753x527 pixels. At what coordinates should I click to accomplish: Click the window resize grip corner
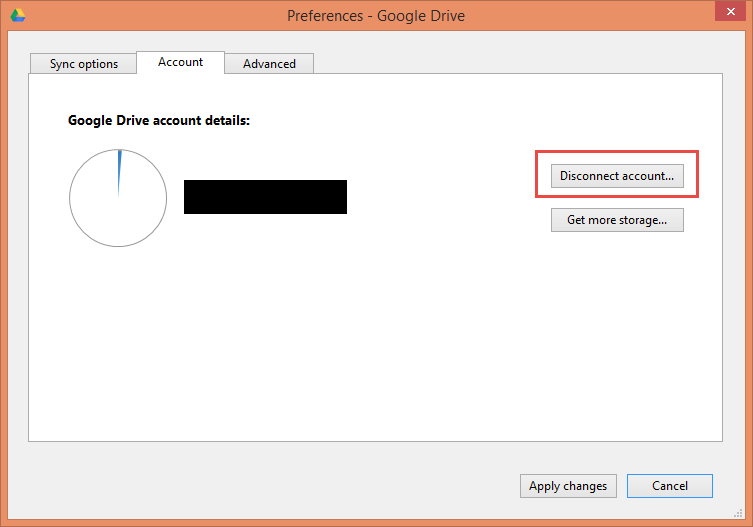click(739, 513)
